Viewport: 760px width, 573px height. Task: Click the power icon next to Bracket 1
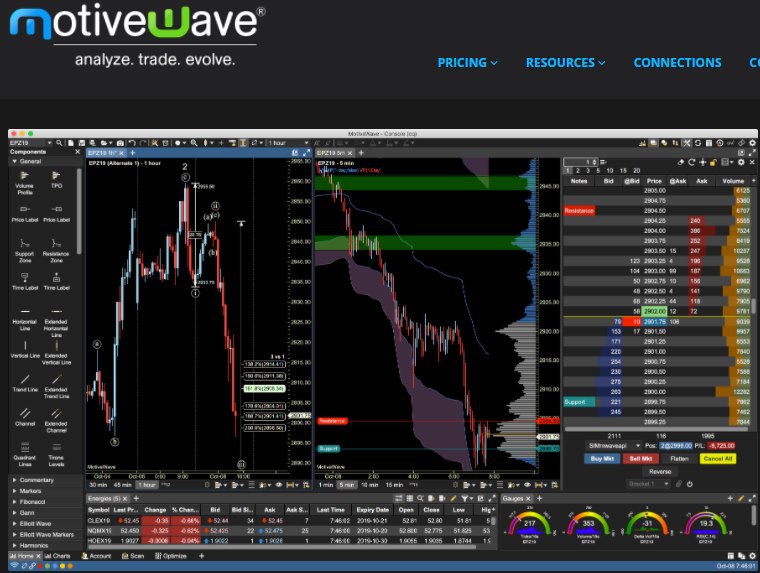tap(689, 484)
